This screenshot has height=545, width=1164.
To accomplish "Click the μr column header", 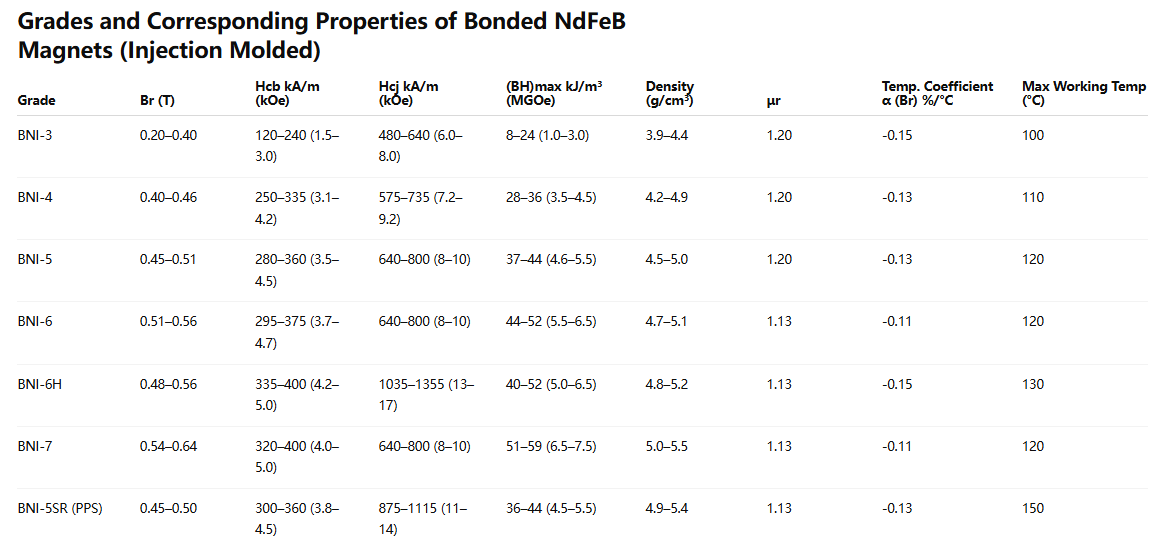I will point(774,100).
